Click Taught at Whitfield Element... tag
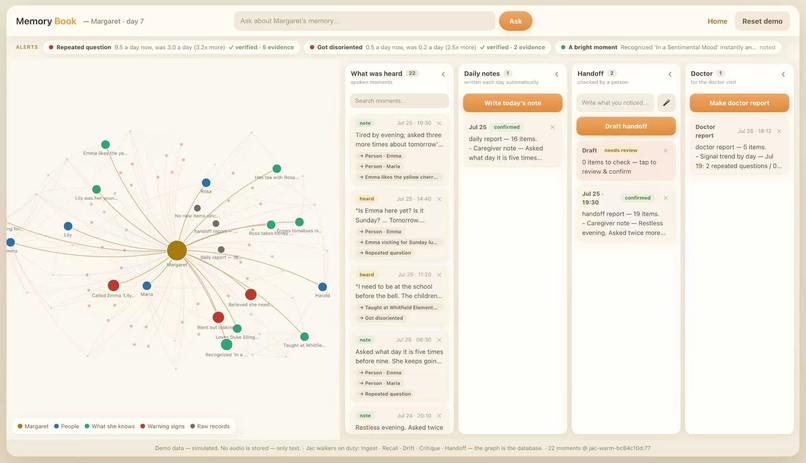This screenshot has height=463, width=806. click(398, 307)
